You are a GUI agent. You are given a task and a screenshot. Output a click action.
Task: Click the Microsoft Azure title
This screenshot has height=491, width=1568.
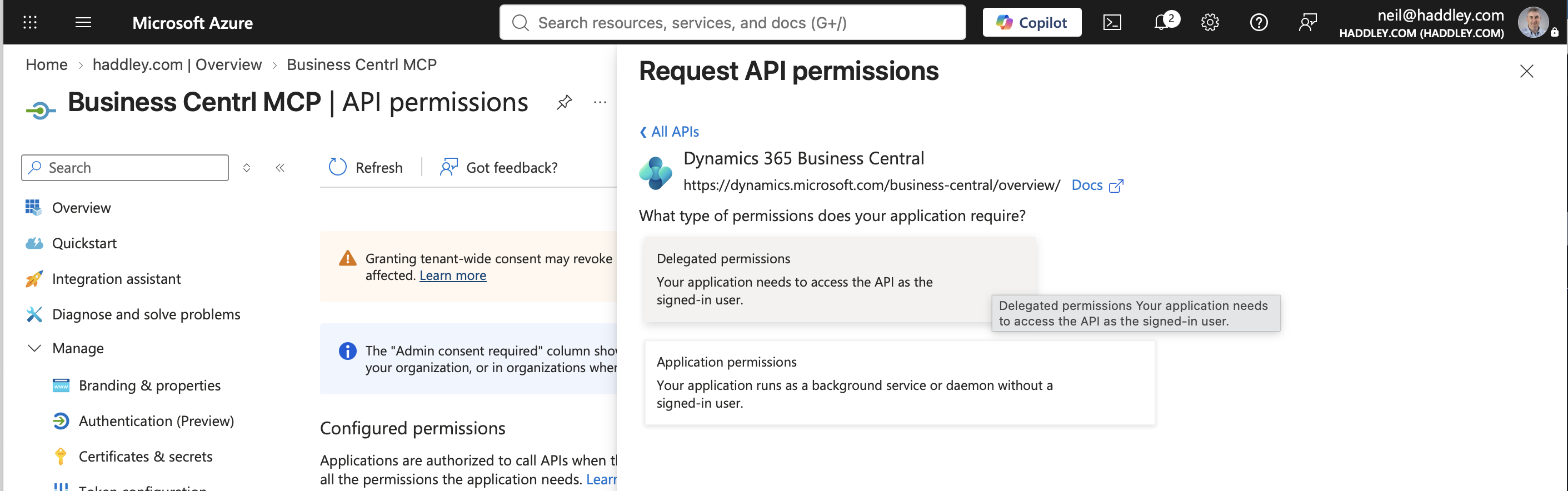[x=192, y=23]
